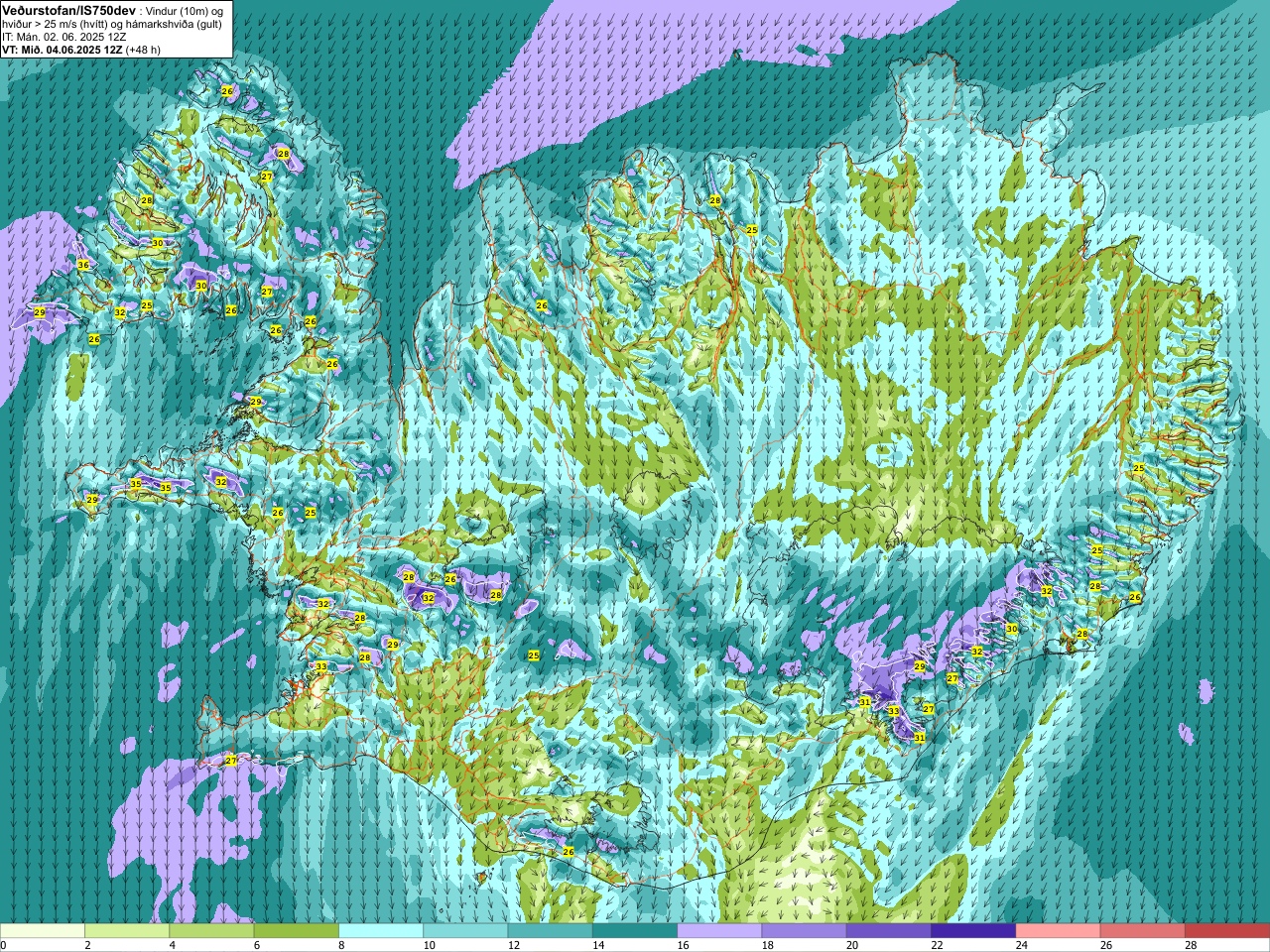Click the map title 'Veðurstofan/IS750dev'
Viewport: 1270px width, 952px height.
click(x=69, y=10)
